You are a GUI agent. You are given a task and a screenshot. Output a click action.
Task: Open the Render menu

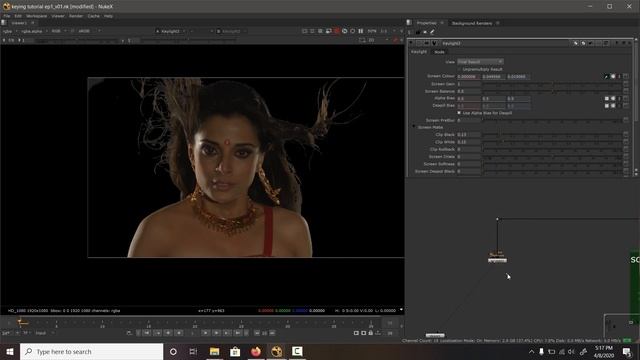point(76,16)
